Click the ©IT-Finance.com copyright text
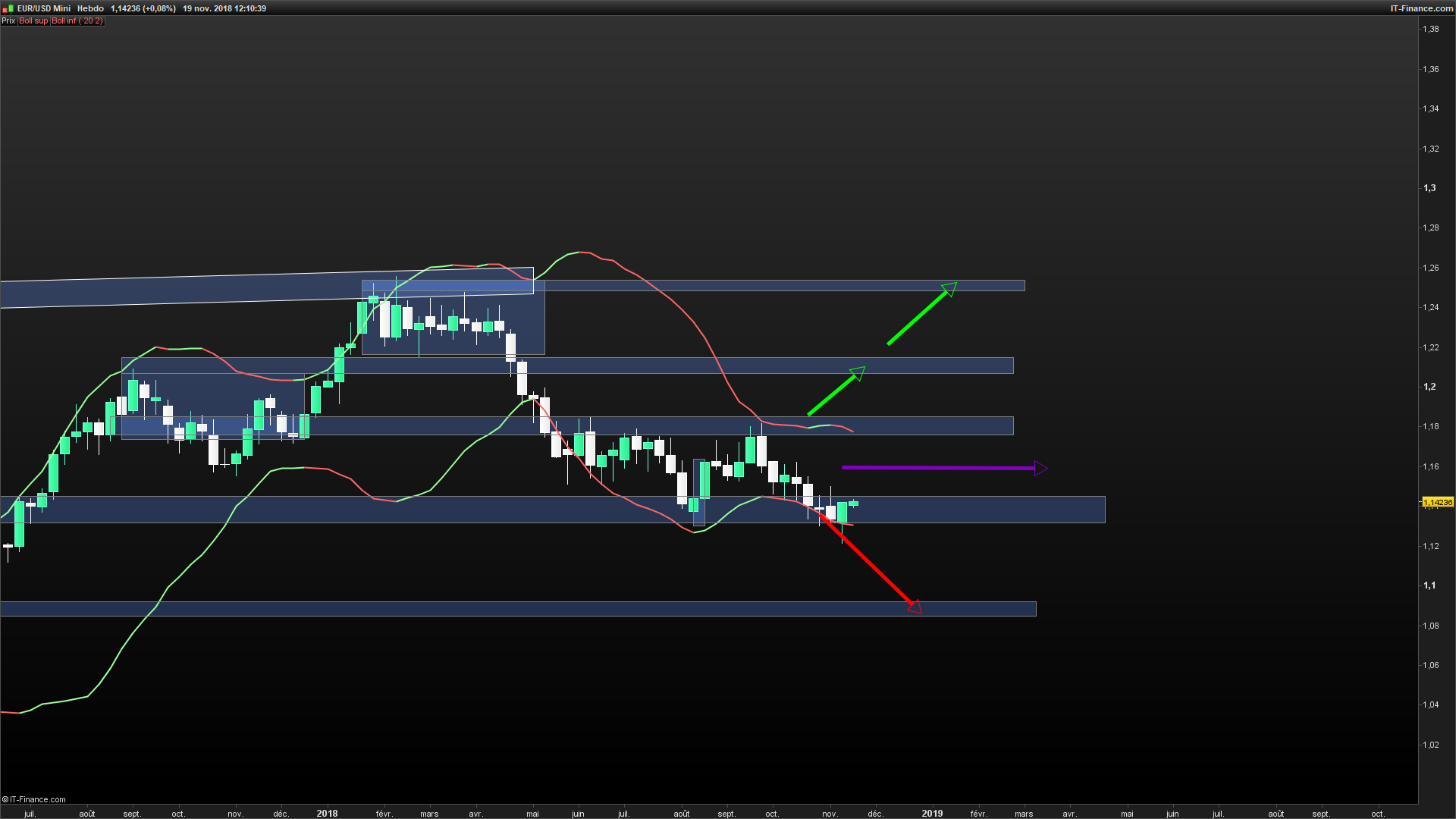The image size is (1456, 819). 34,799
